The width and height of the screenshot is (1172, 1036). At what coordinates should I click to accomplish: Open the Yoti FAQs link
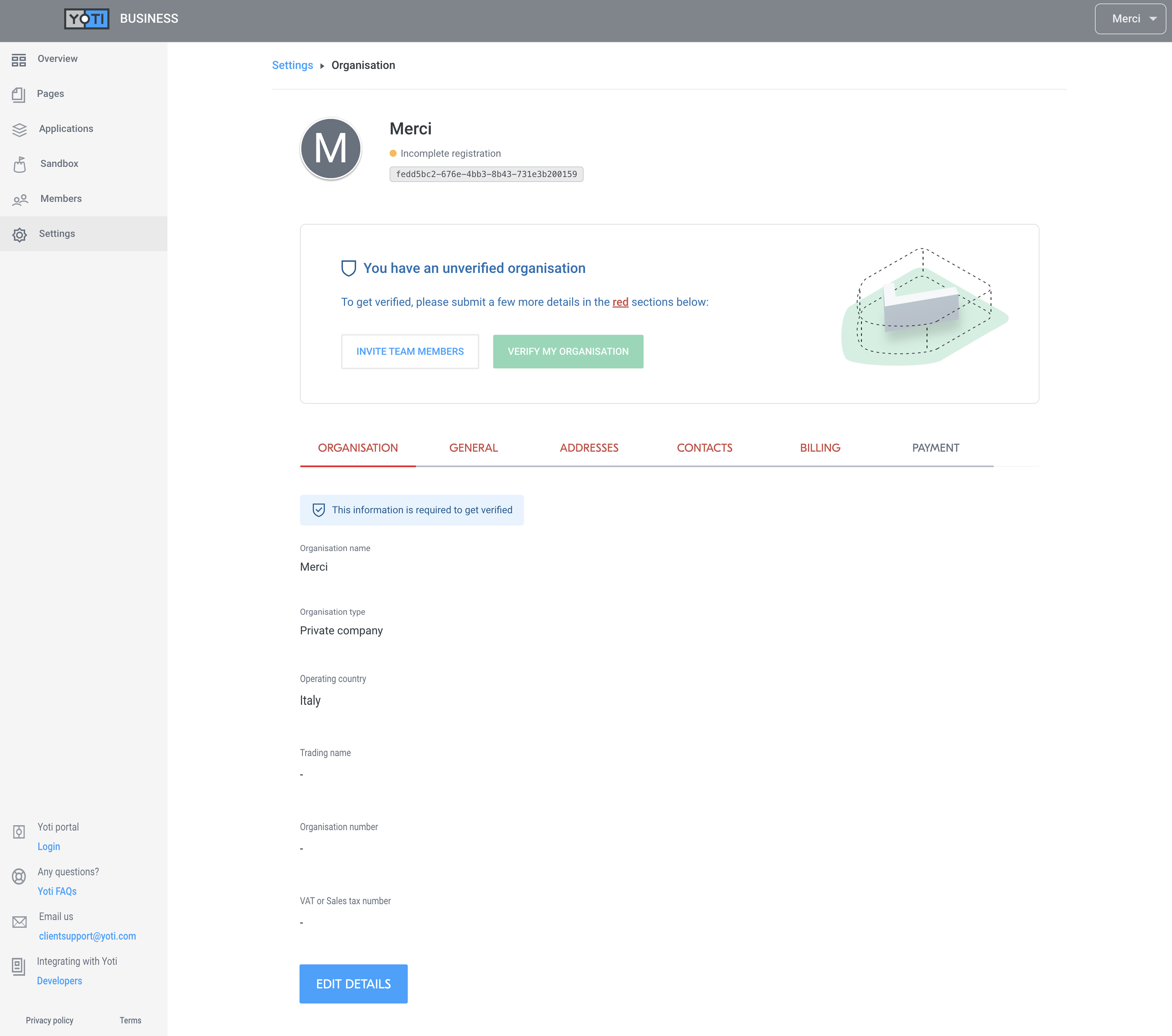click(57, 891)
